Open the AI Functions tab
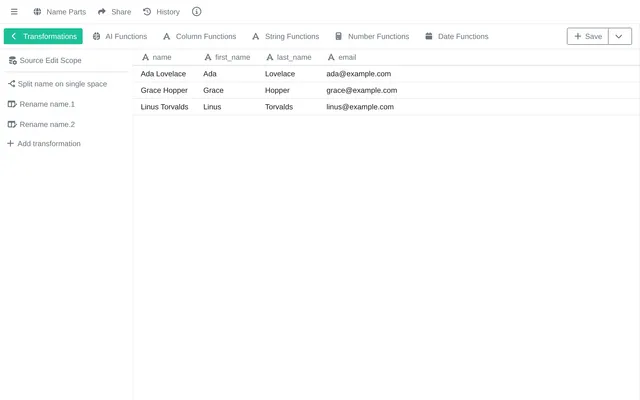Viewport: 640px width, 400px height. [120, 36]
